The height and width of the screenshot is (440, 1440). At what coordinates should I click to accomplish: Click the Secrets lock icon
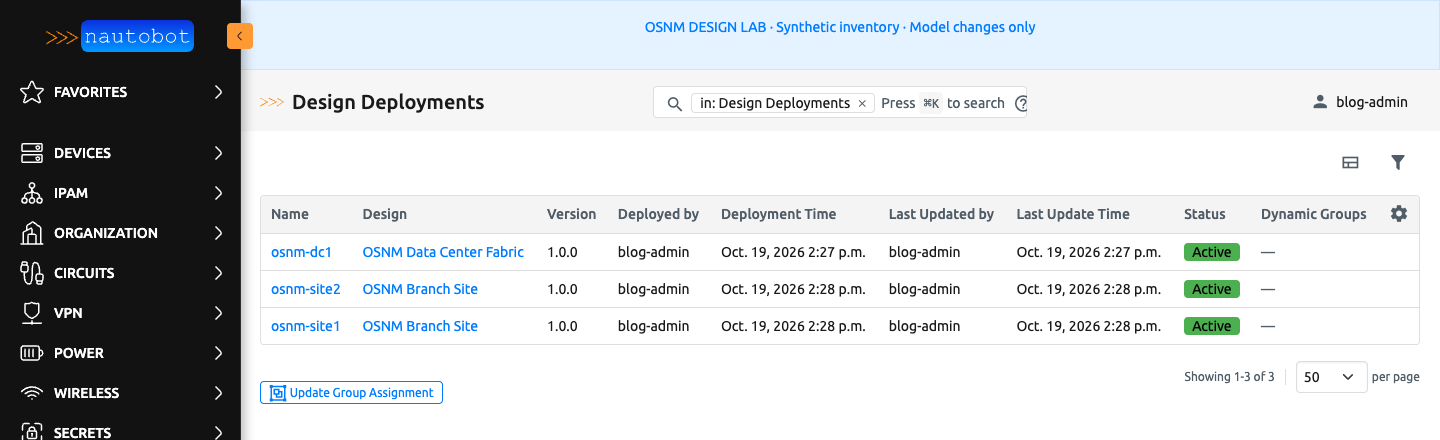(32, 432)
